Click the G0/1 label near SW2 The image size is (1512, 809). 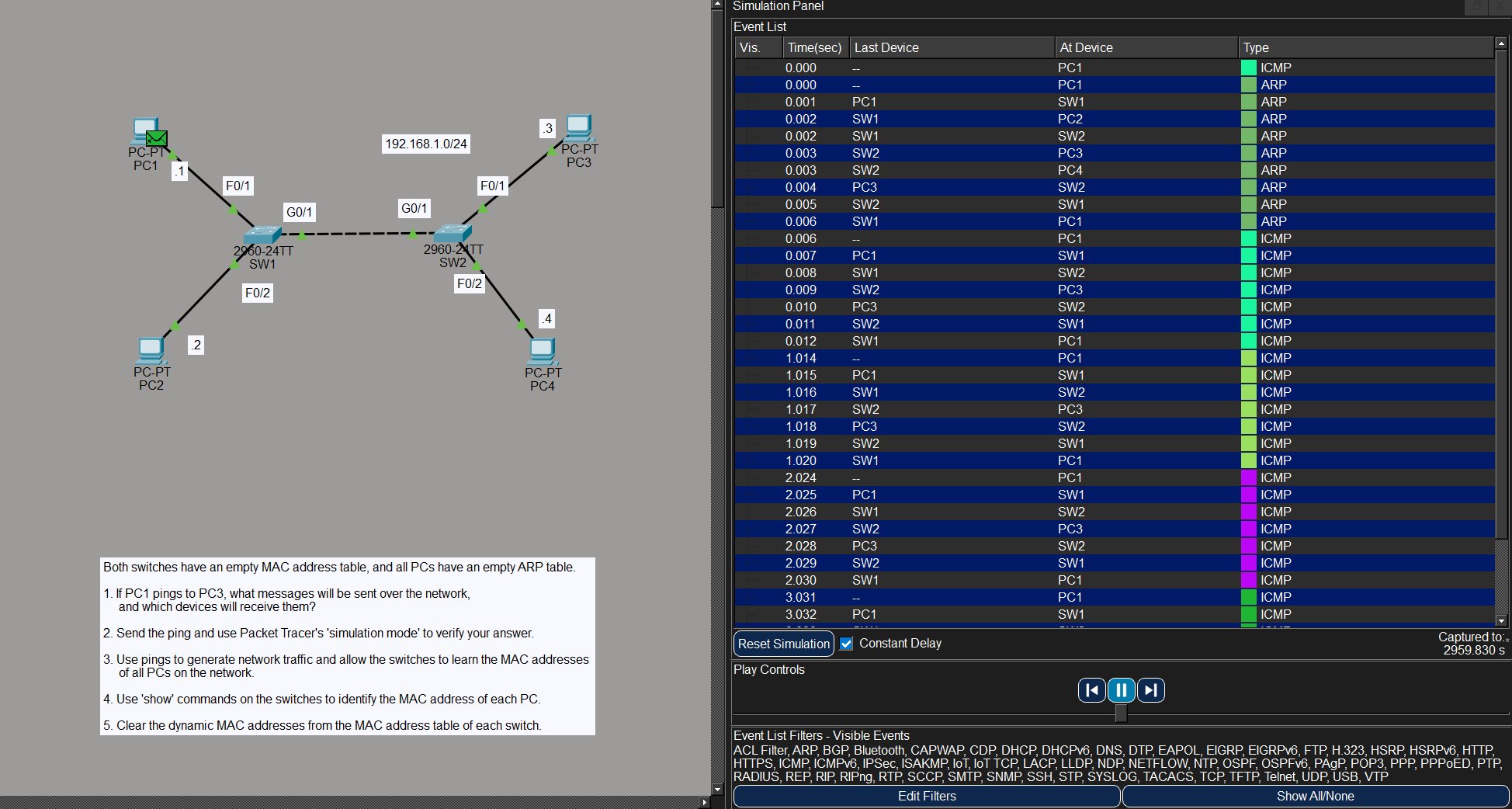click(x=414, y=208)
